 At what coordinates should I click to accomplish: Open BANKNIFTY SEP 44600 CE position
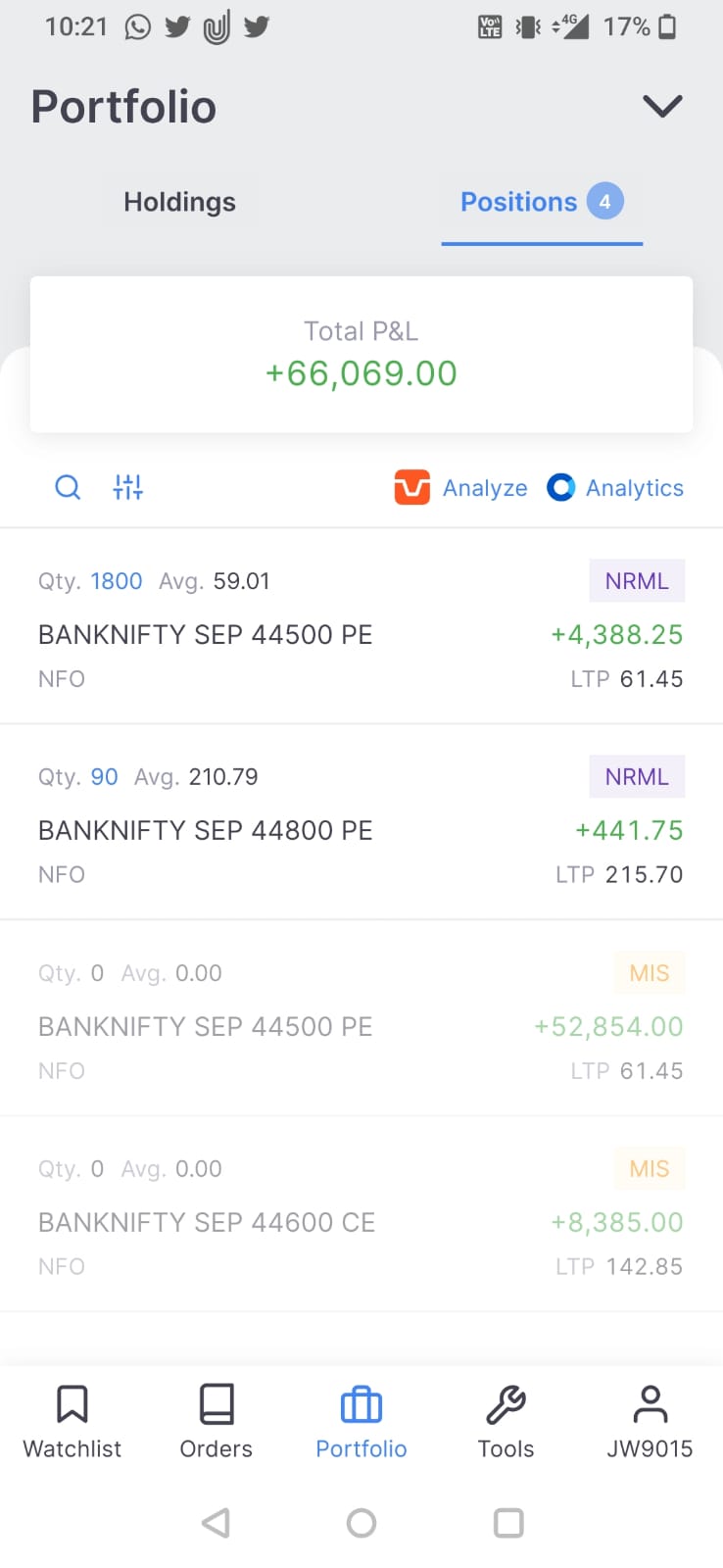click(361, 1214)
